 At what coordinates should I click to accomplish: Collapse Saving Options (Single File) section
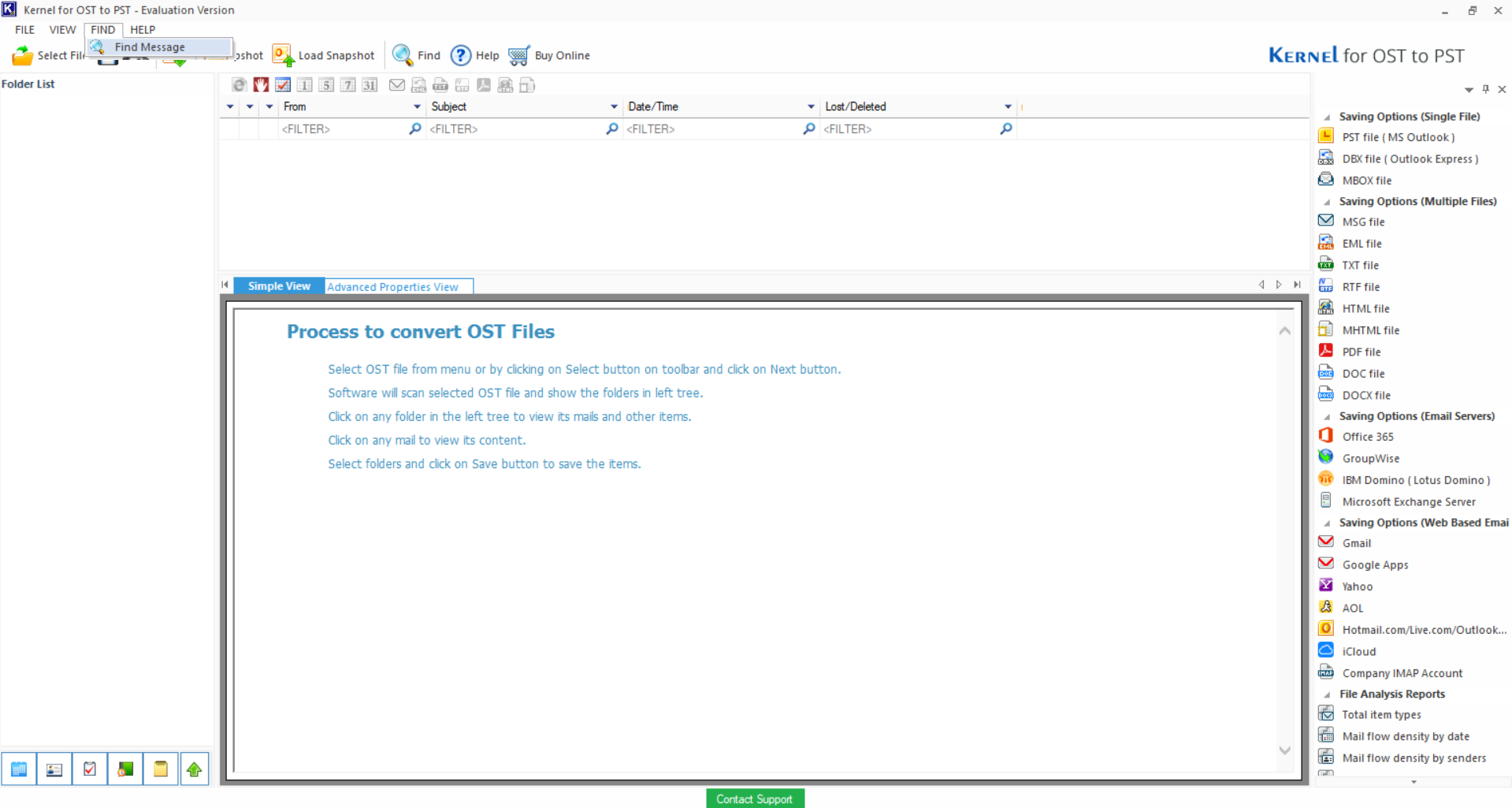coord(1328,117)
